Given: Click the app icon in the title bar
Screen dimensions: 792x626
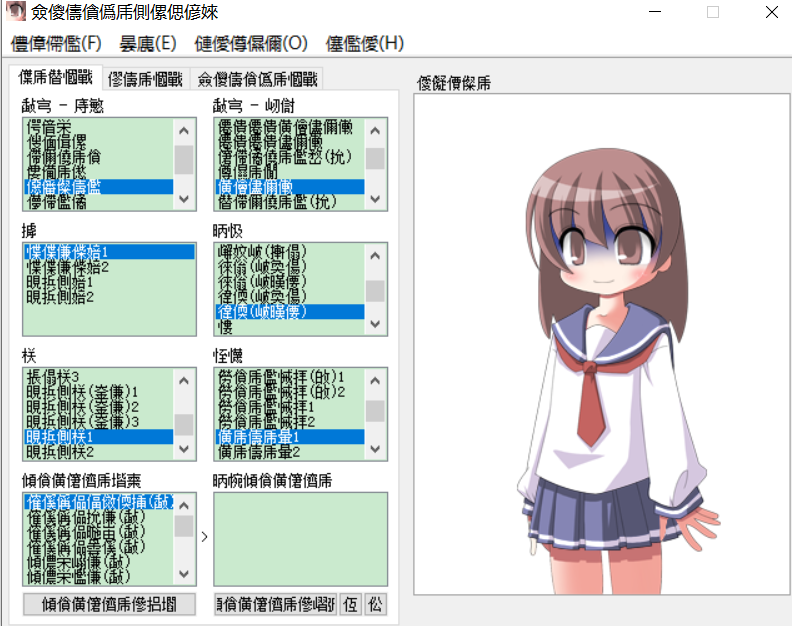Looking at the screenshot, I should click(16, 11).
